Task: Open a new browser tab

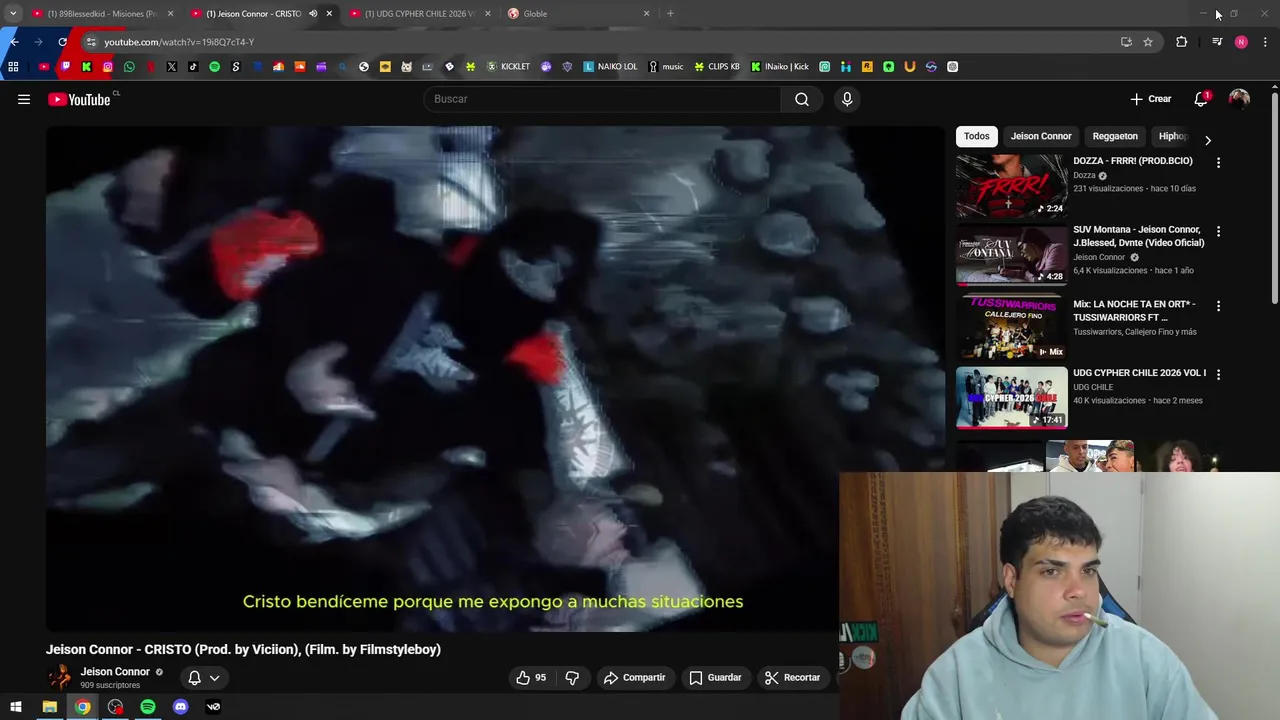Action: point(670,14)
